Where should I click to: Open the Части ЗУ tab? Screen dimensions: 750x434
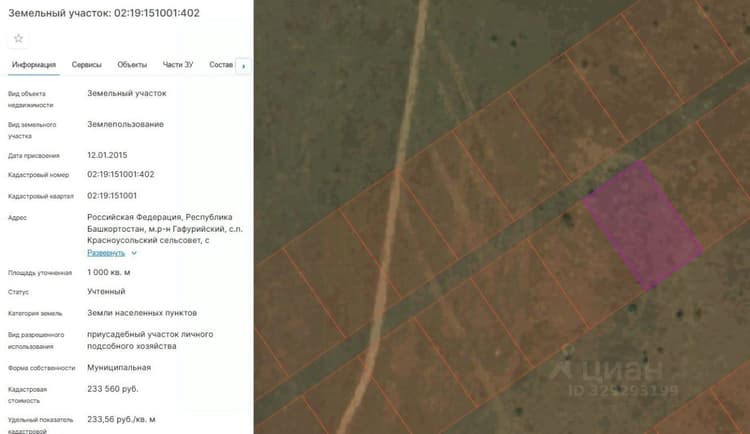(x=178, y=65)
